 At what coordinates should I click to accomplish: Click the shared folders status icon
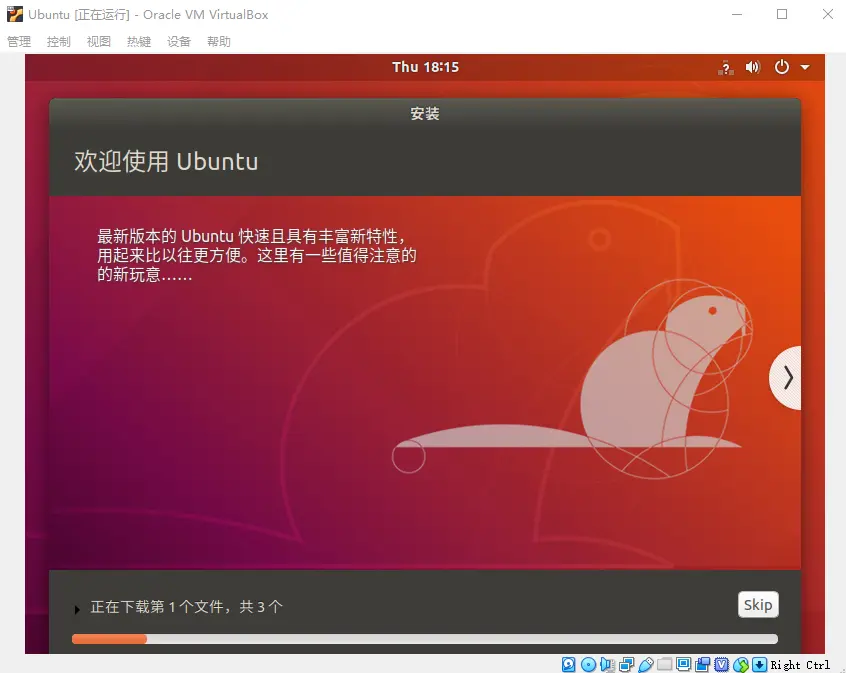(x=664, y=664)
